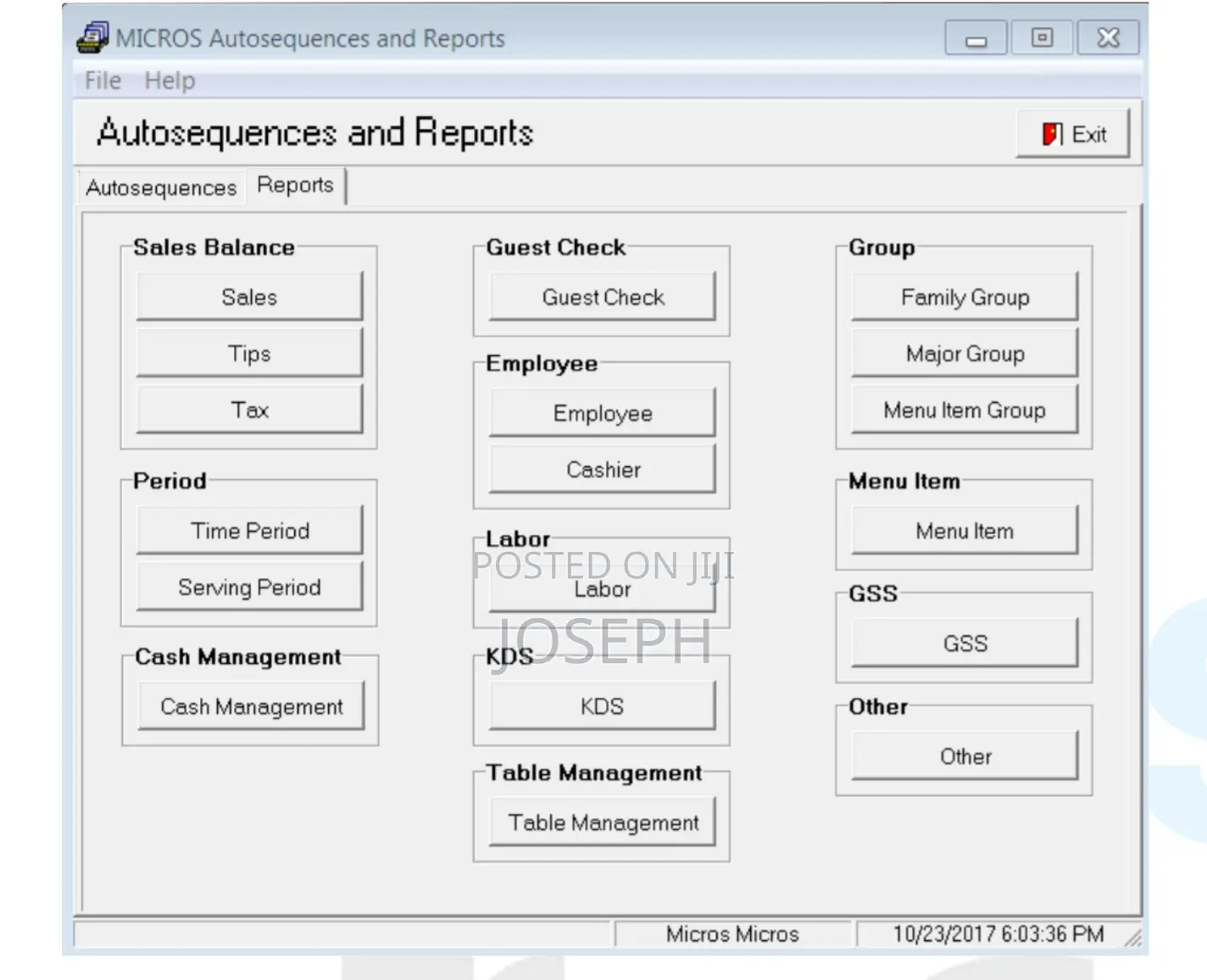The width and height of the screenshot is (1207, 980).
Task: Open the Help menu
Action: point(170,81)
